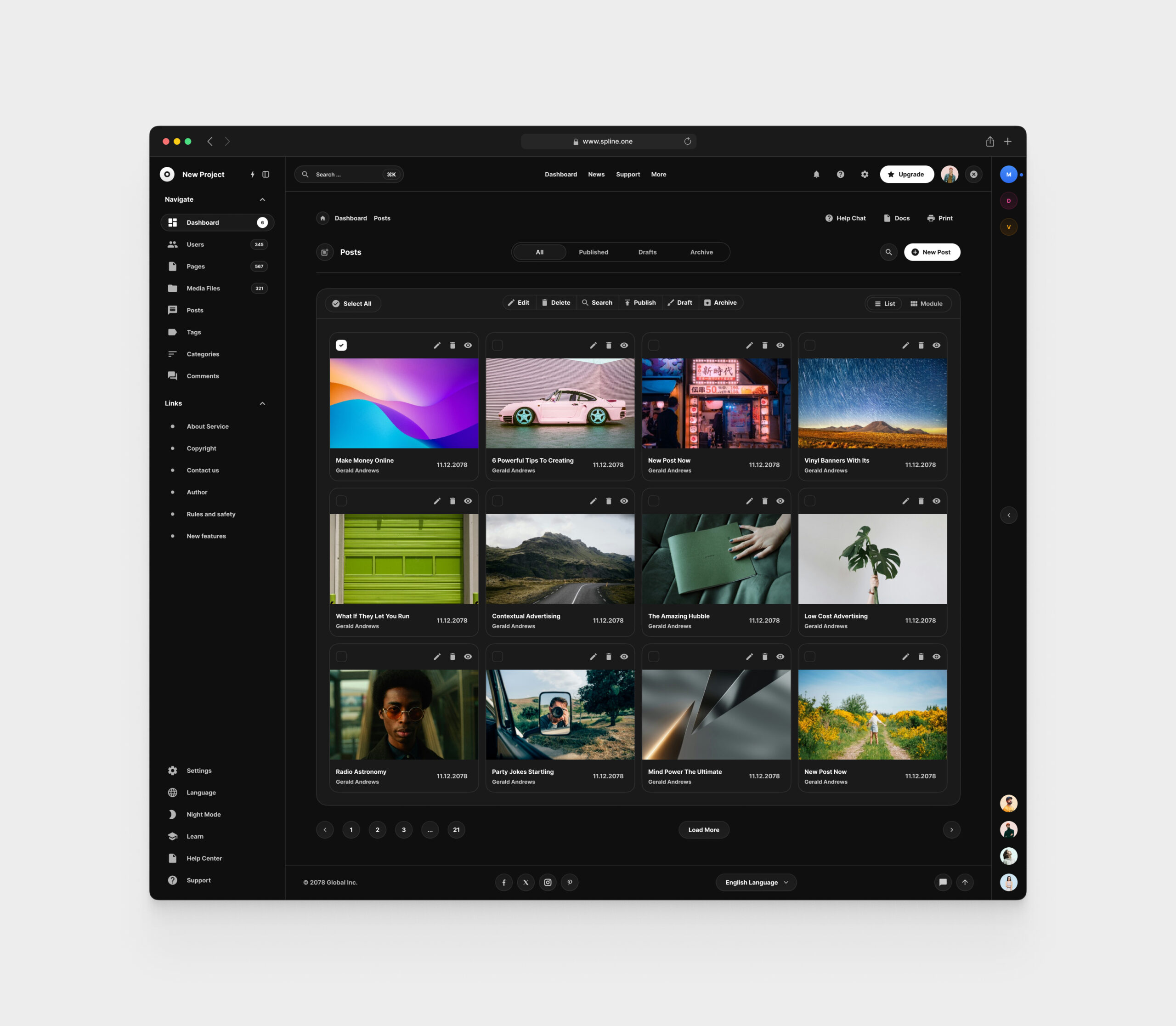Go to next page with right arrow
Screen dimensions: 1176x1026
pos(951,830)
